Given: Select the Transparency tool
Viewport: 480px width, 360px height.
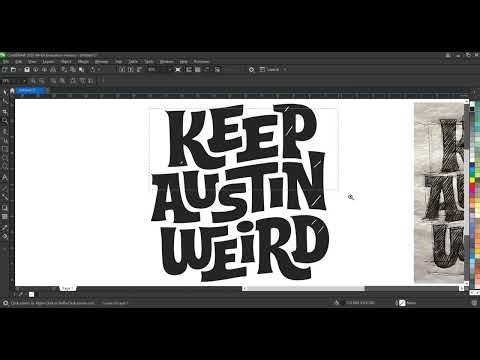Looking at the screenshot, I should 5,217.
